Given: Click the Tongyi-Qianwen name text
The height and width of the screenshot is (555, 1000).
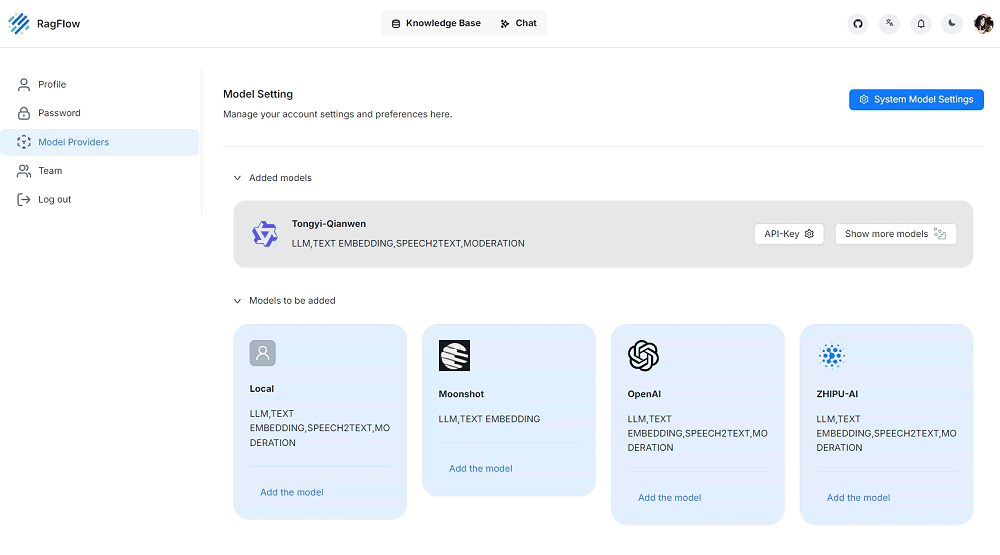Looking at the screenshot, I should tap(328, 224).
